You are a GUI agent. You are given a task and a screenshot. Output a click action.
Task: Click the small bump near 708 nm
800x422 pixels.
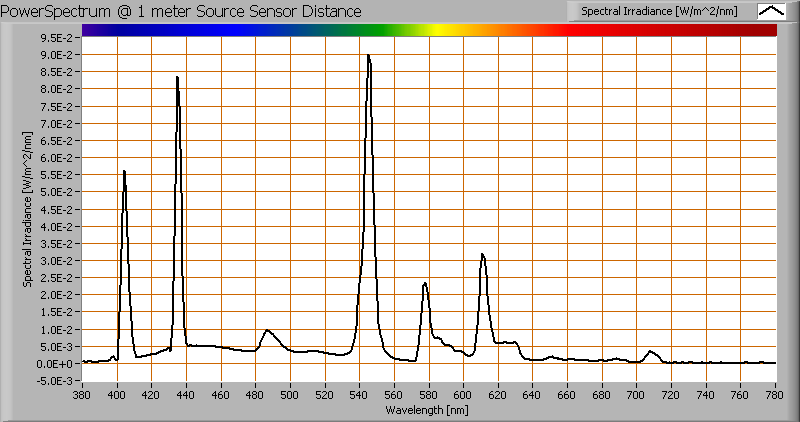(651, 351)
